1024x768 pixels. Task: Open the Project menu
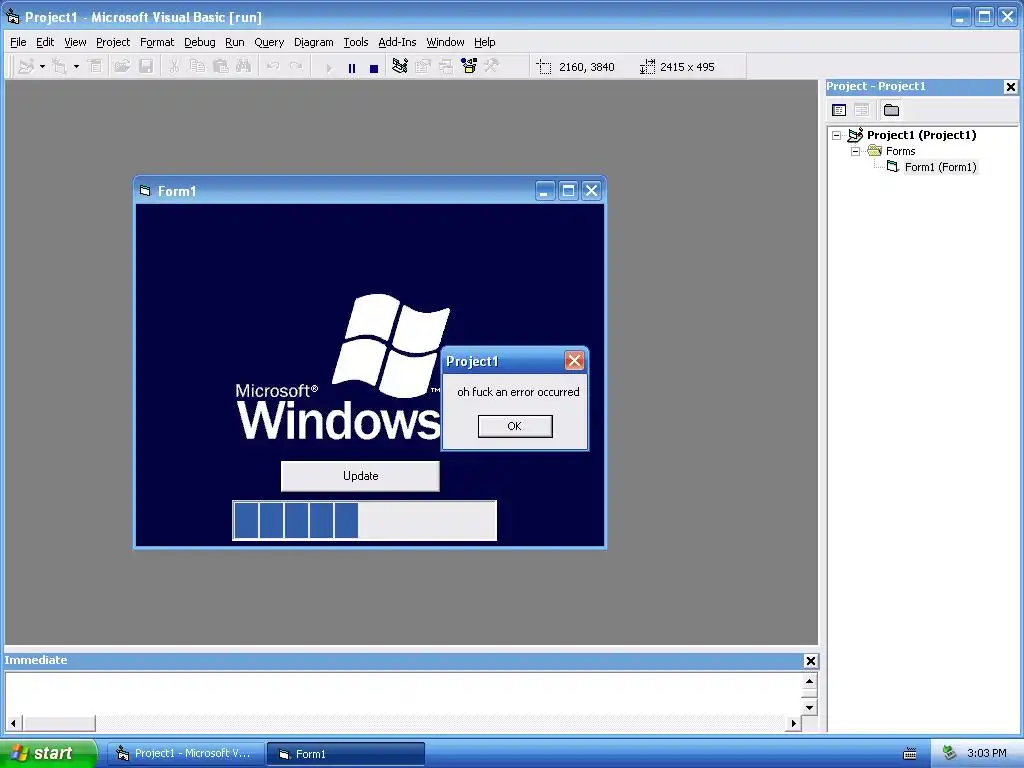[113, 42]
